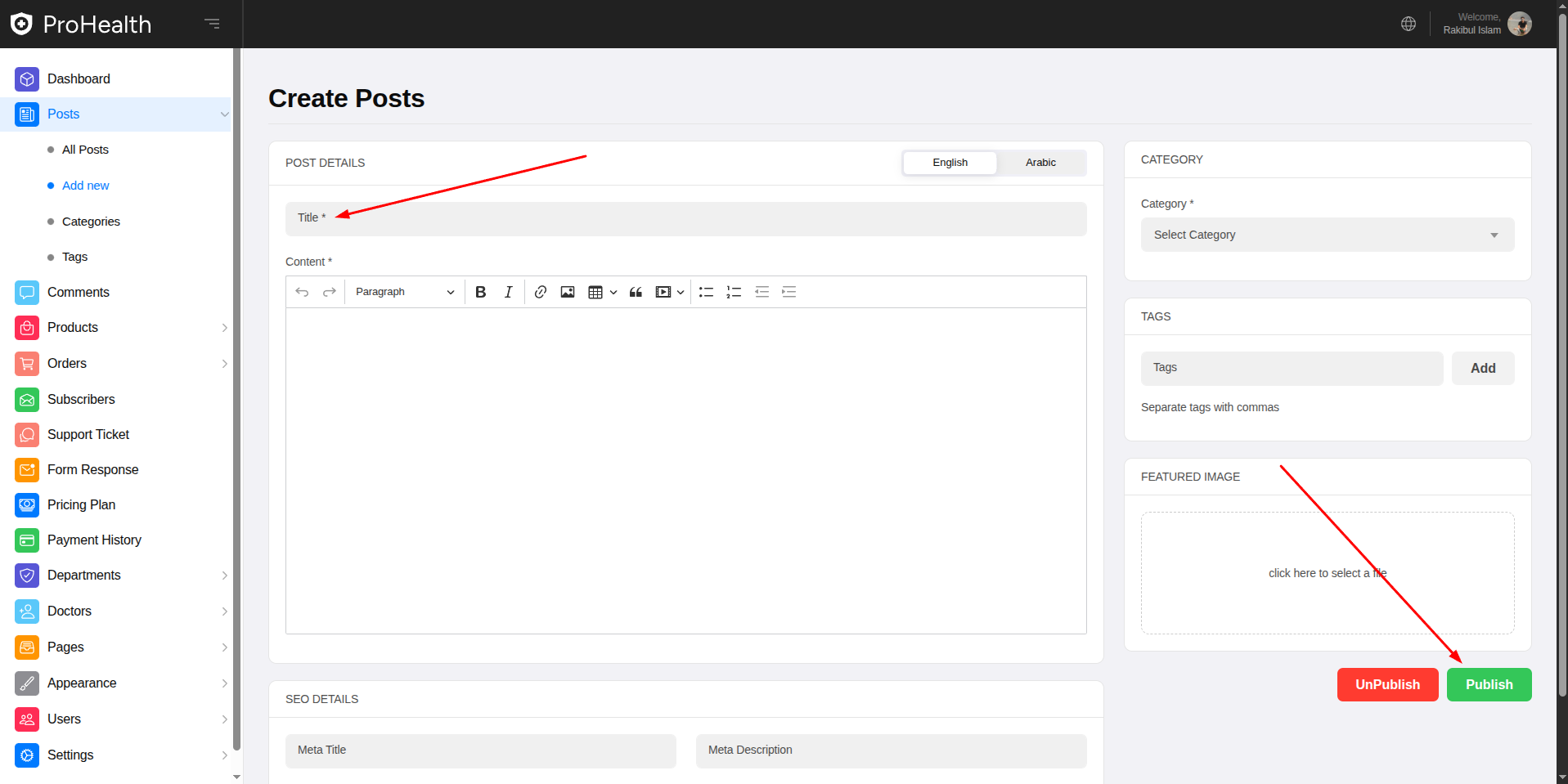Open Pricing Plan page
The width and height of the screenshot is (1568, 784).
click(81, 505)
